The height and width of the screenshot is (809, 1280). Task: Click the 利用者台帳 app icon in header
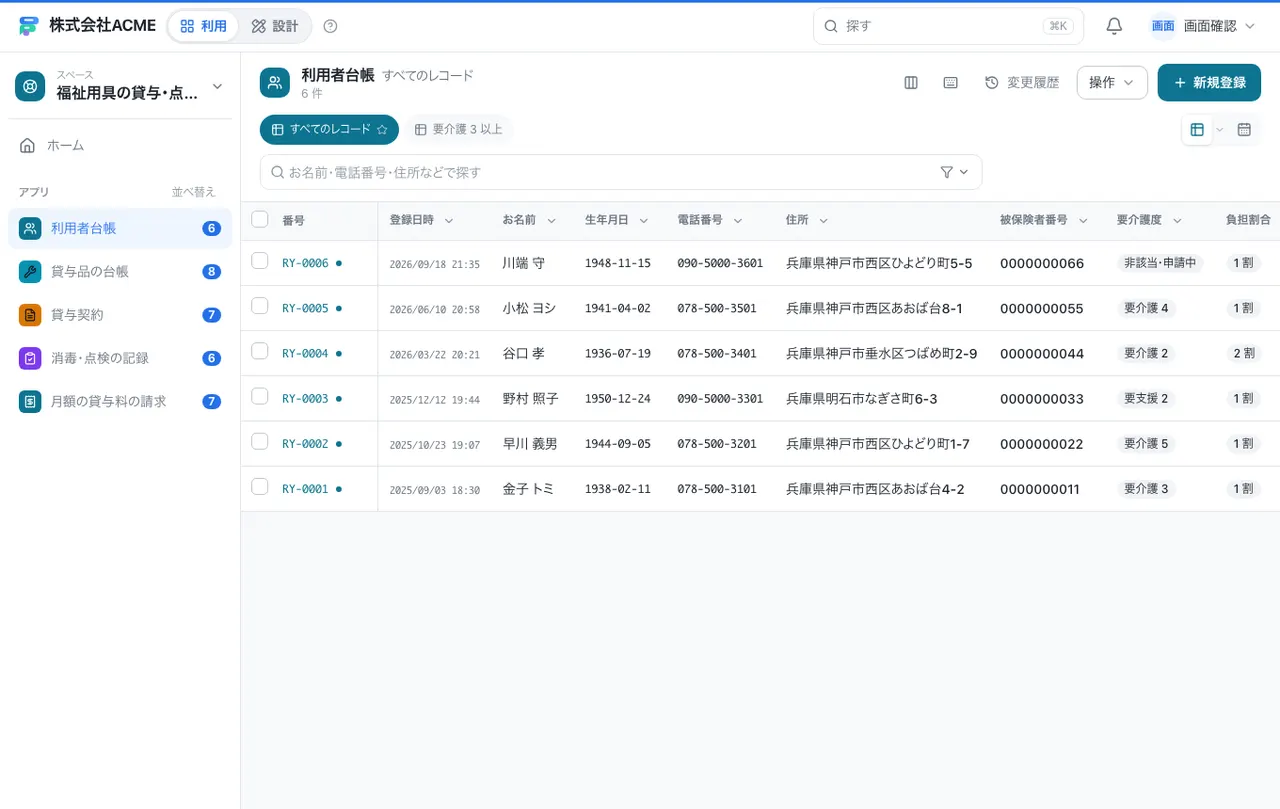coord(275,83)
